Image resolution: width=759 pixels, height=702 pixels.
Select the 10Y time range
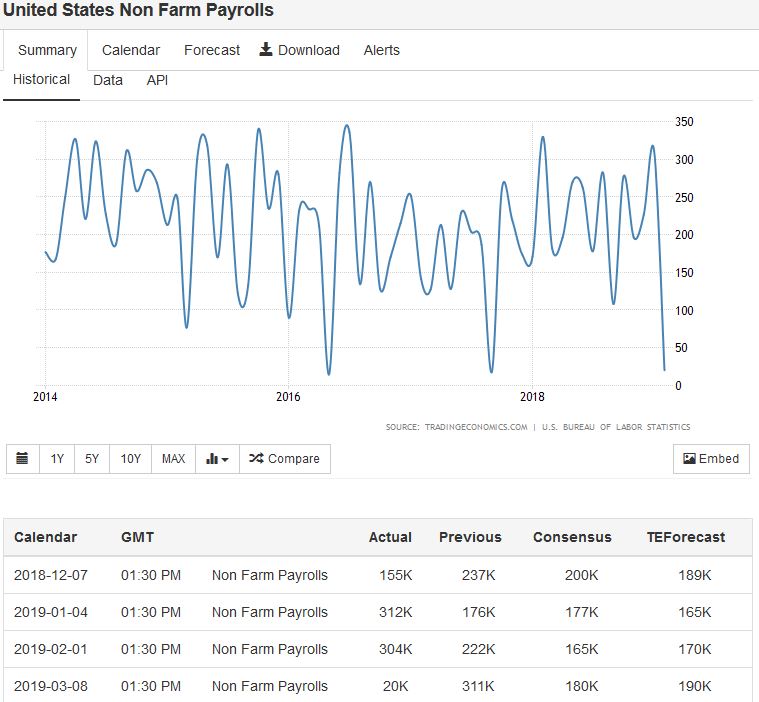click(130, 459)
